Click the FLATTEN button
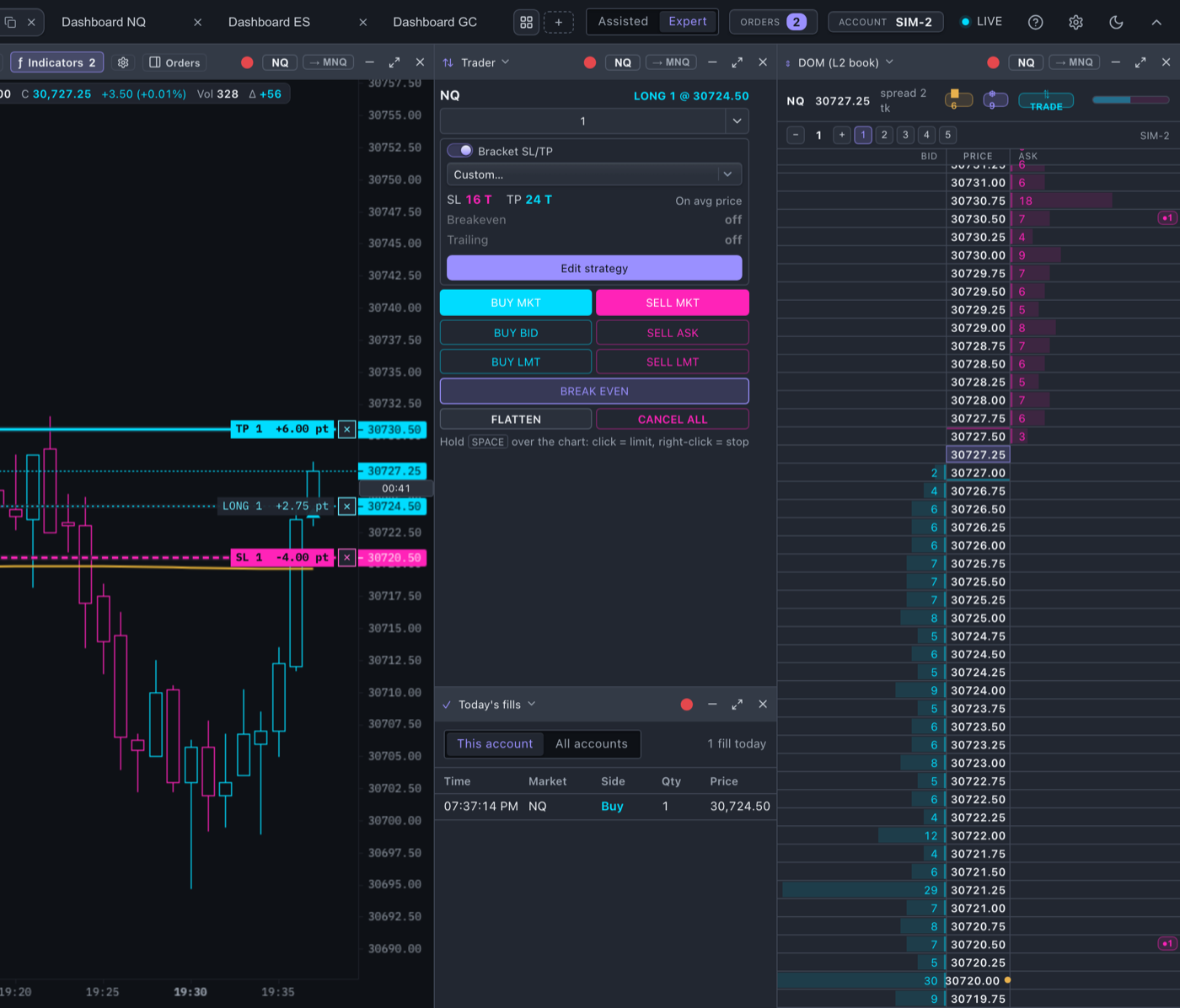The image size is (1180, 1008). coord(516,419)
